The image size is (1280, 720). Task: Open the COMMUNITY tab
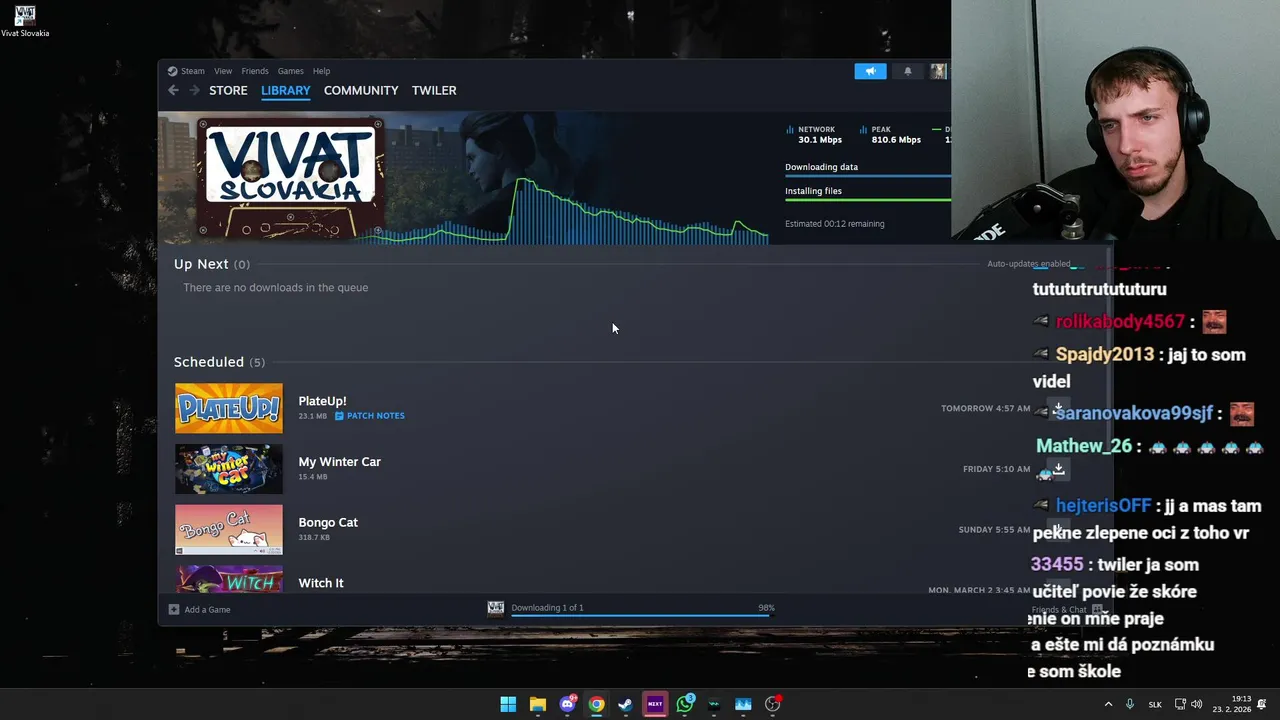click(x=361, y=90)
